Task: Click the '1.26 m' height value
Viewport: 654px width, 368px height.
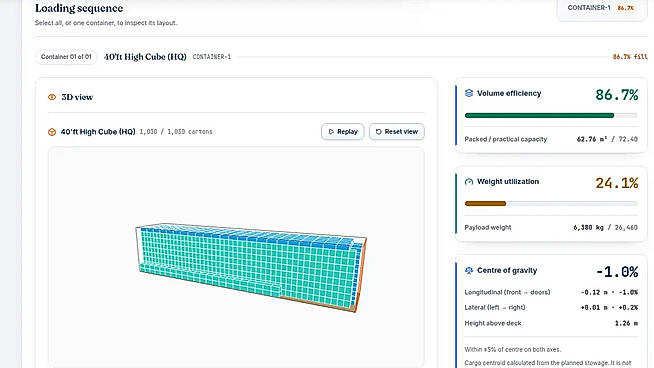Action: [x=626, y=323]
